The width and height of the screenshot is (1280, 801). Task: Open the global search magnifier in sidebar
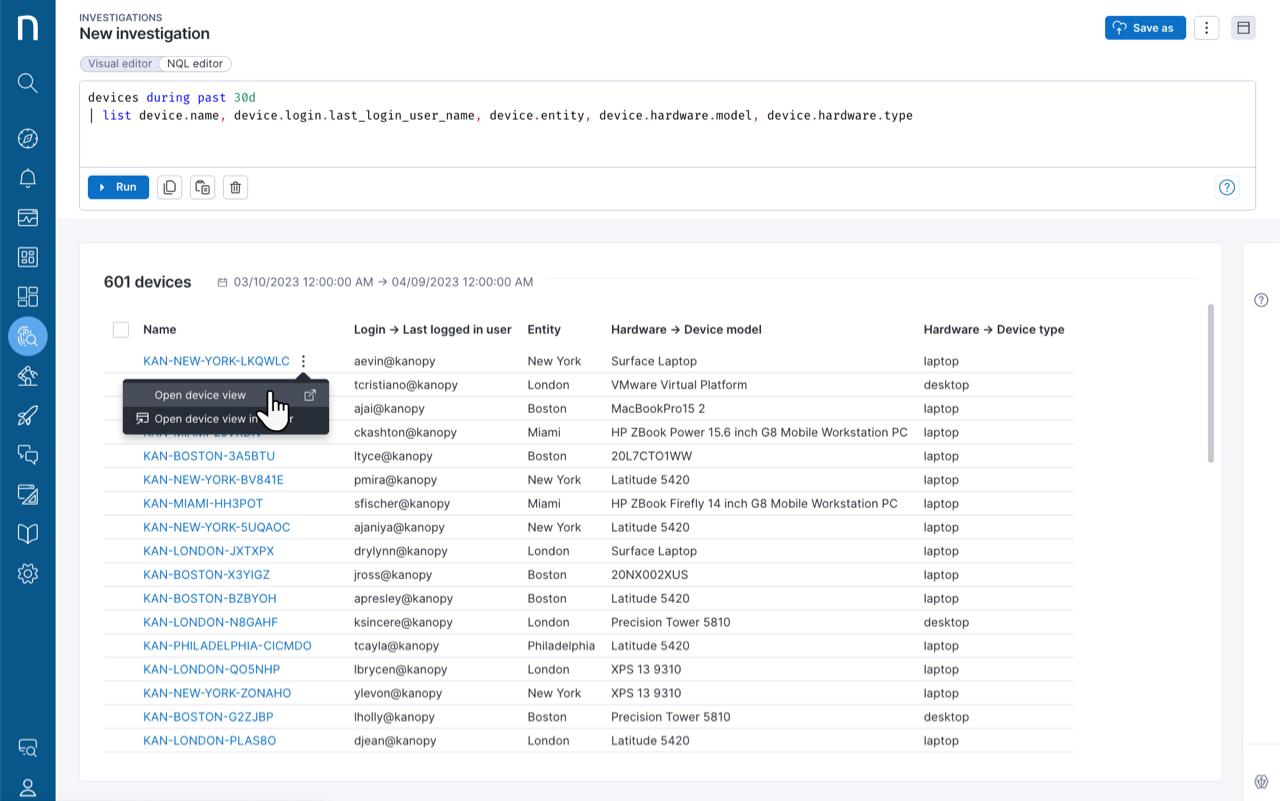tap(27, 83)
